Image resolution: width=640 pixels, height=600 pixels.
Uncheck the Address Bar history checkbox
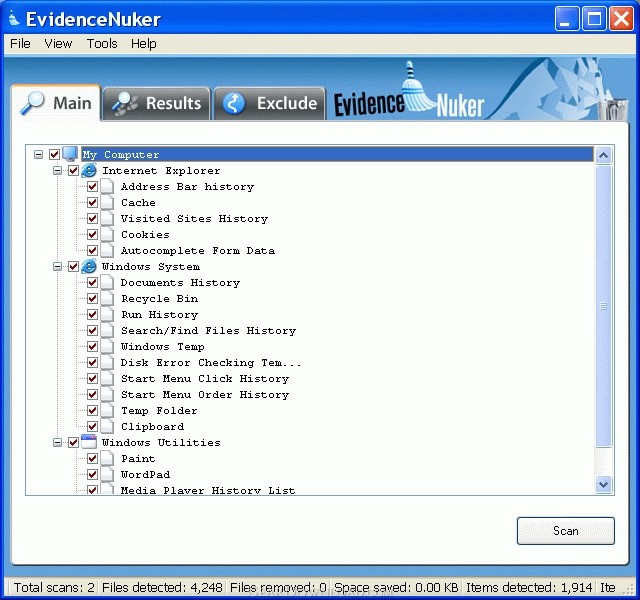coord(93,187)
